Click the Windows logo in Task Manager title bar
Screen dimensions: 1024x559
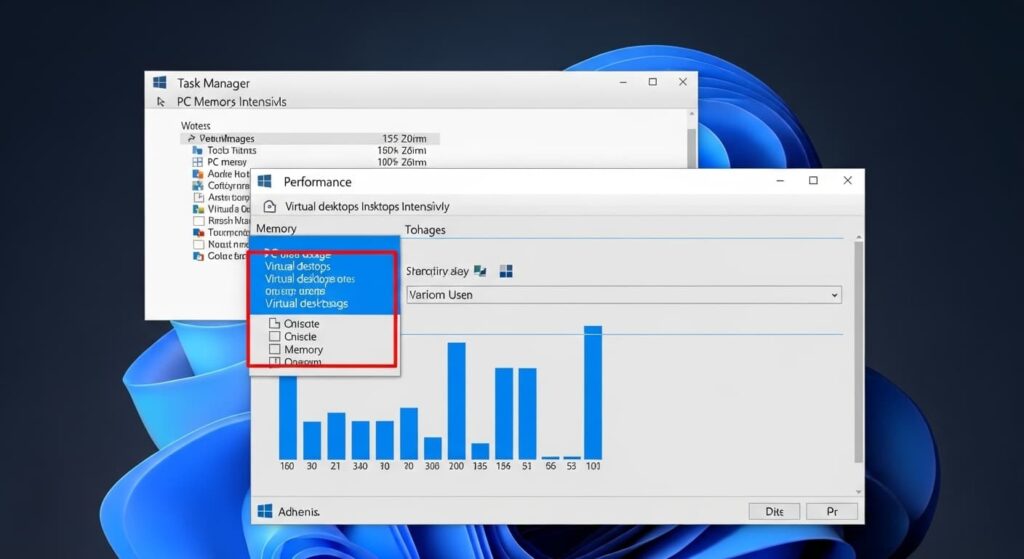click(x=160, y=83)
